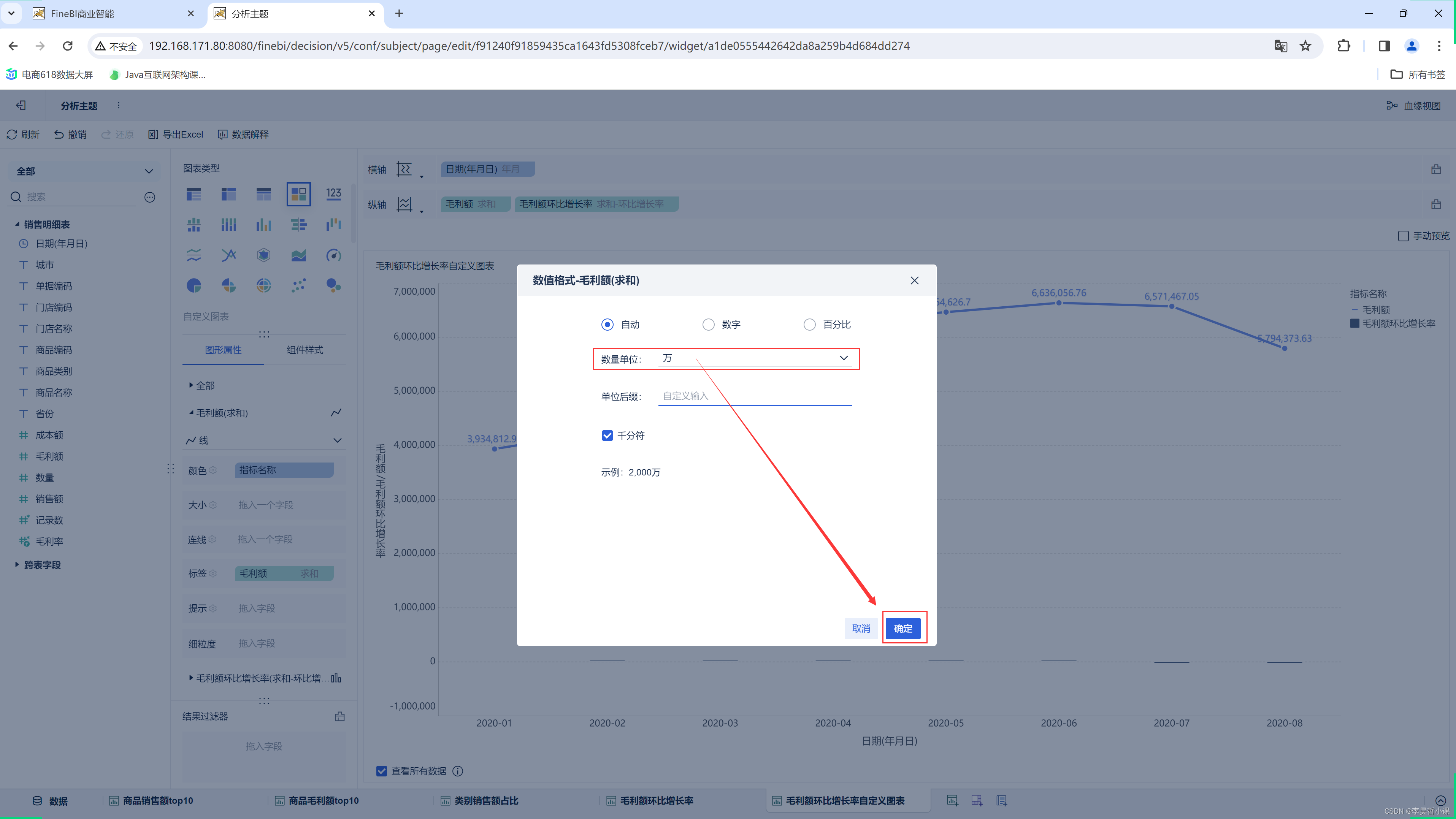Select the detail table chart type icon
This screenshot has width=1456, height=819.
click(264, 195)
